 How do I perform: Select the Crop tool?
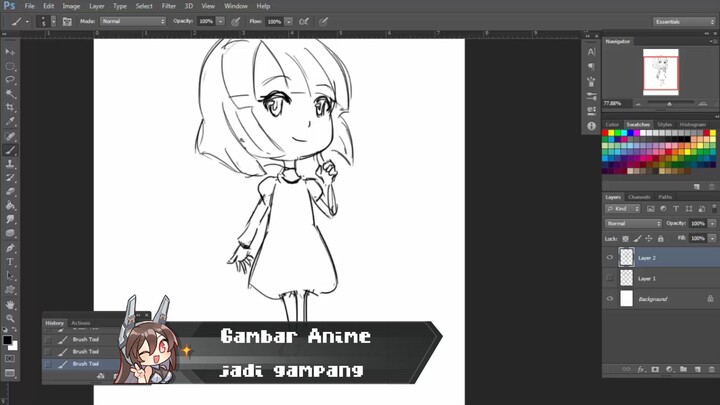pos(10,107)
